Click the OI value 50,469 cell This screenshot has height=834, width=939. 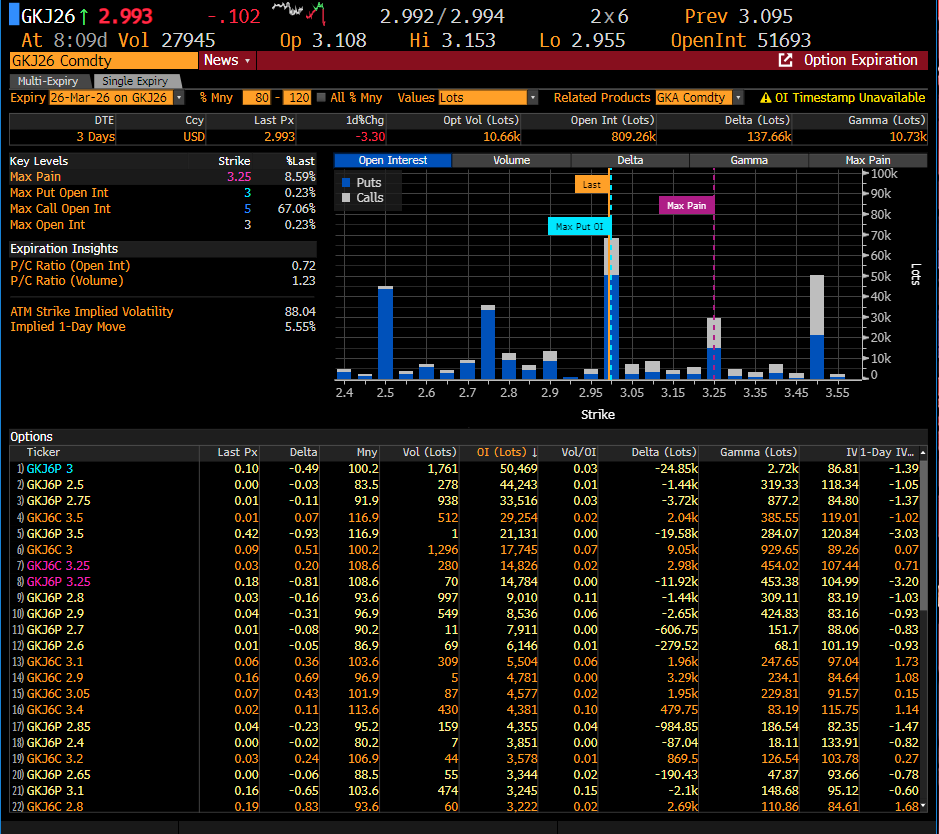(x=519, y=469)
